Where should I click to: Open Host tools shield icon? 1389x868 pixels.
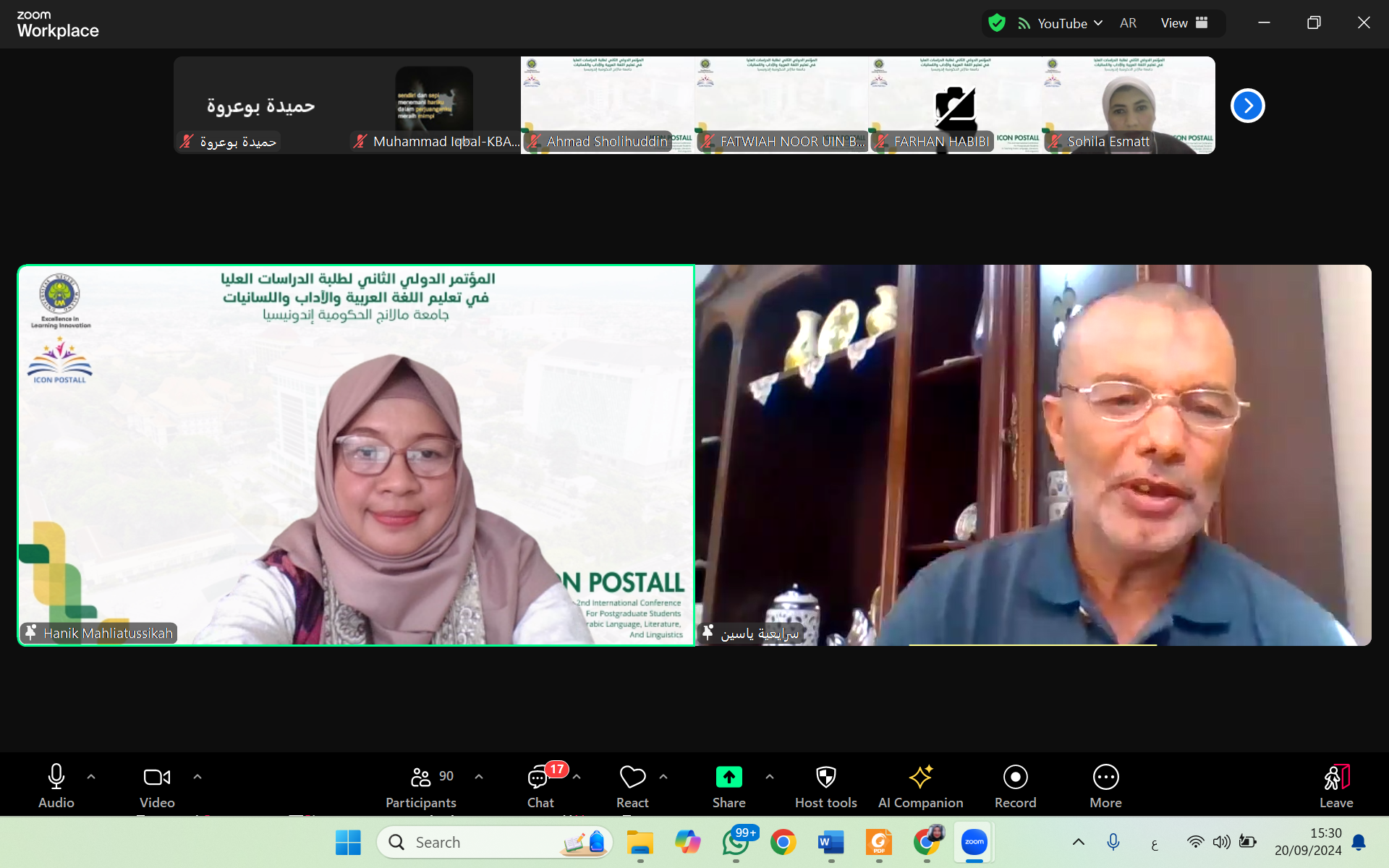(x=825, y=777)
